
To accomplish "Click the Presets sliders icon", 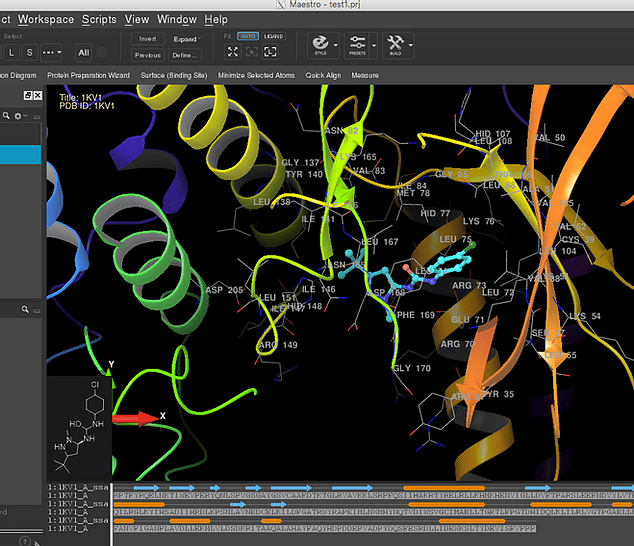I will click(357, 43).
